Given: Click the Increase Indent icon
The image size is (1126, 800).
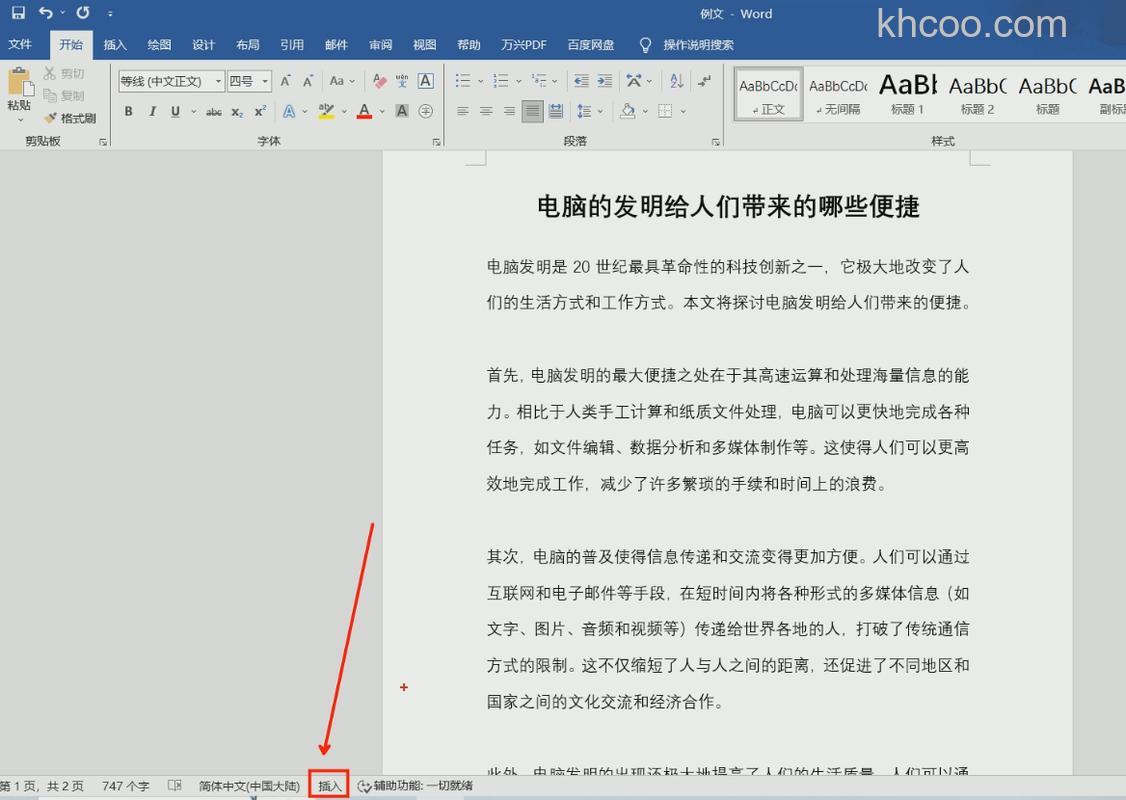Looking at the screenshot, I should click(604, 81).
